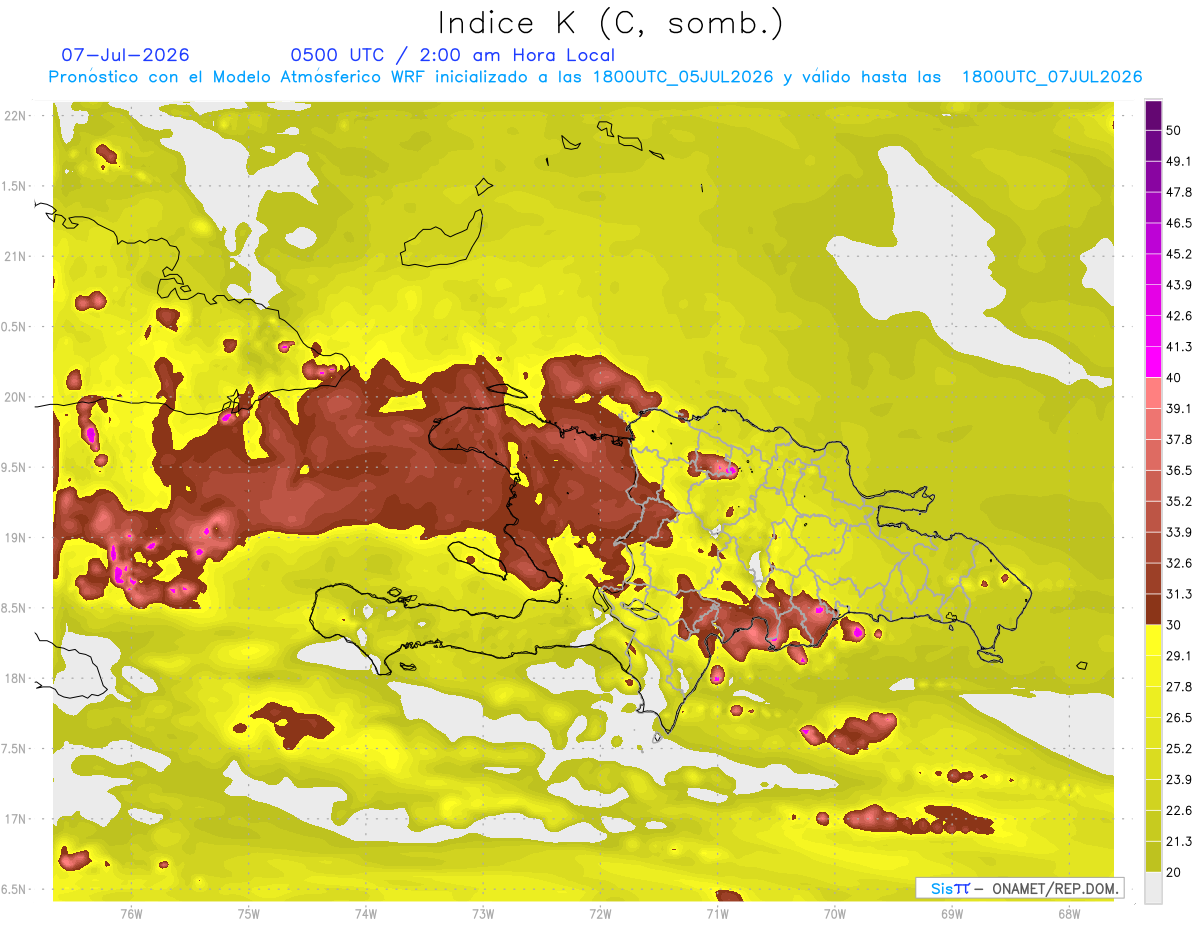
Task: Pick the dark brown swatch between 30 and 31.3
Action: pyautogui.click(x=1154, y=609)
